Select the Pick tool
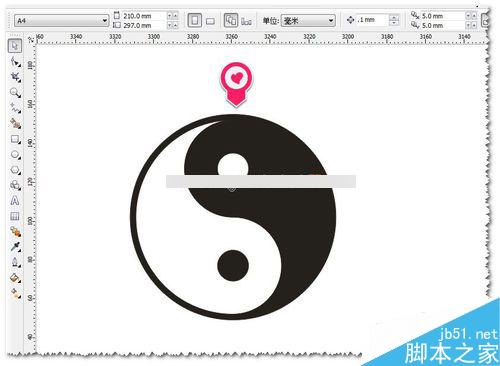Screen dimensions: 500x366 point(15,46)
